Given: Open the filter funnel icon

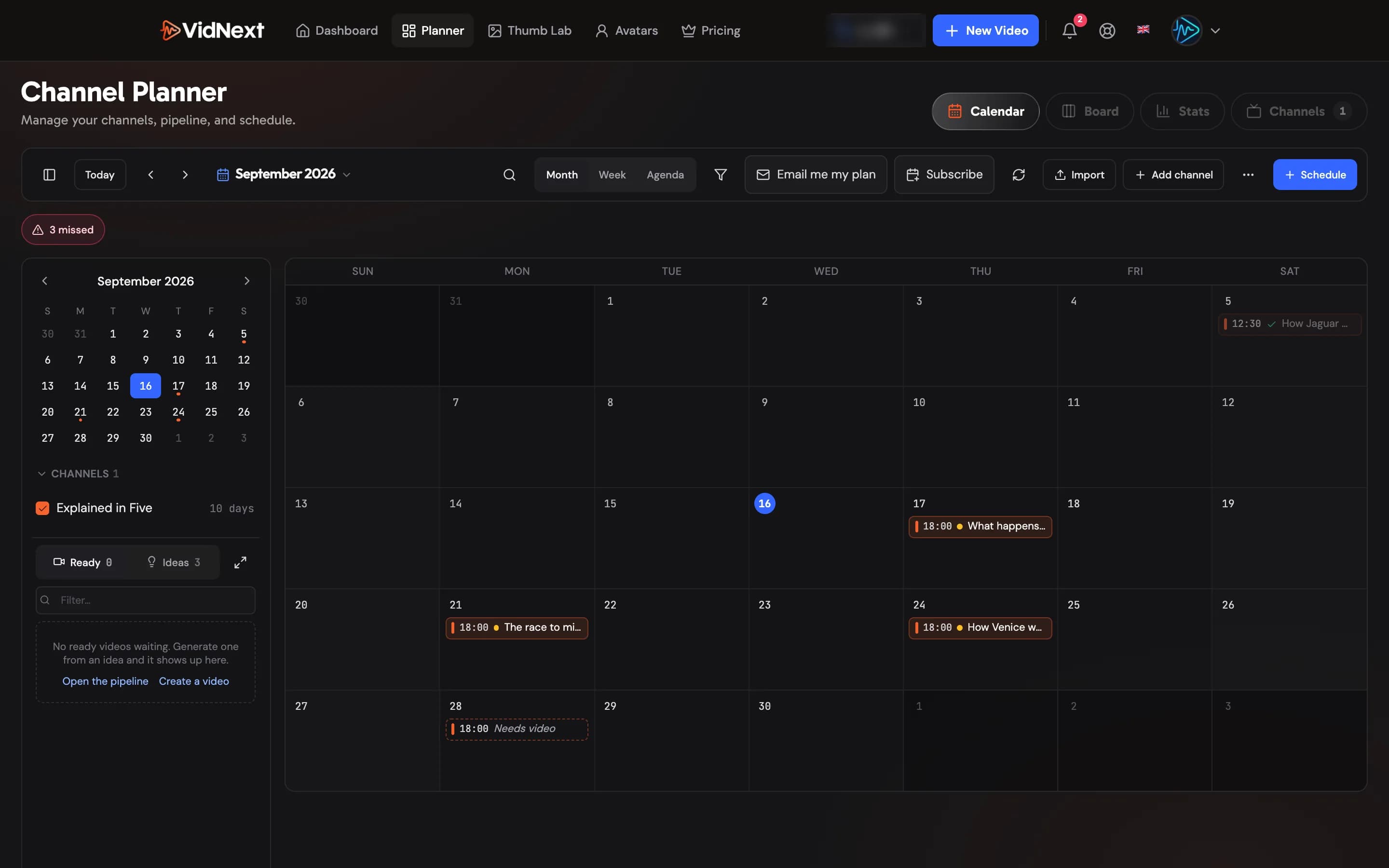Looking at the screenshot, I should click(x=721, y=175).
